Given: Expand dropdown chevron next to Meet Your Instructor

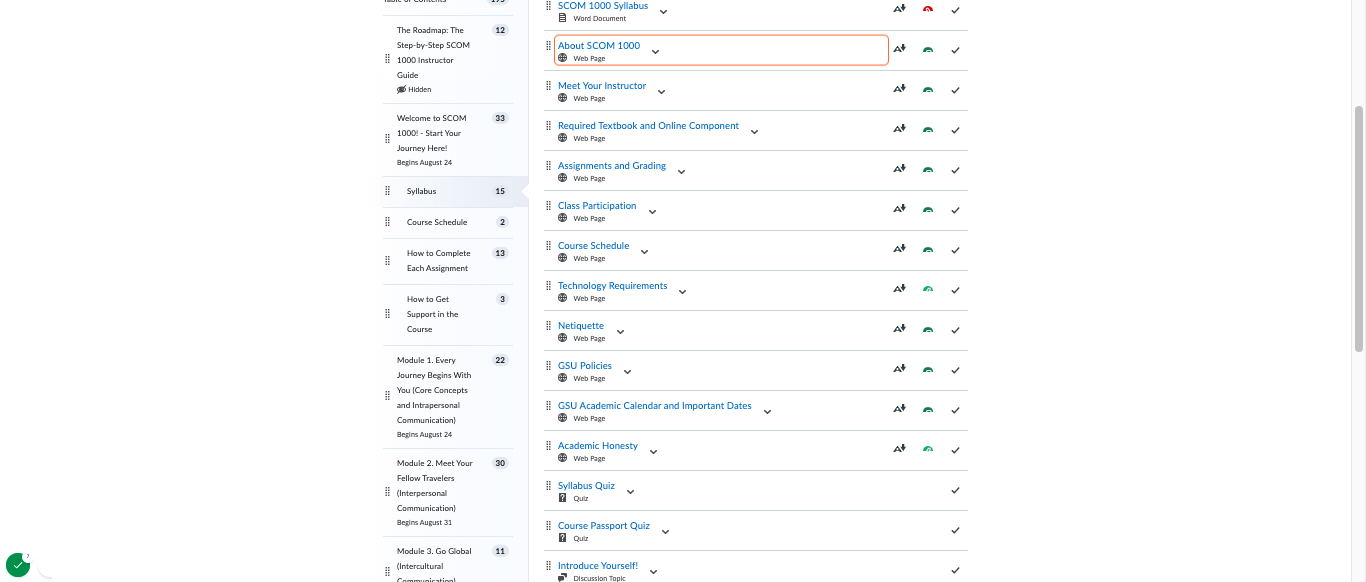Looking at the screenshot, I should (661, 92).
